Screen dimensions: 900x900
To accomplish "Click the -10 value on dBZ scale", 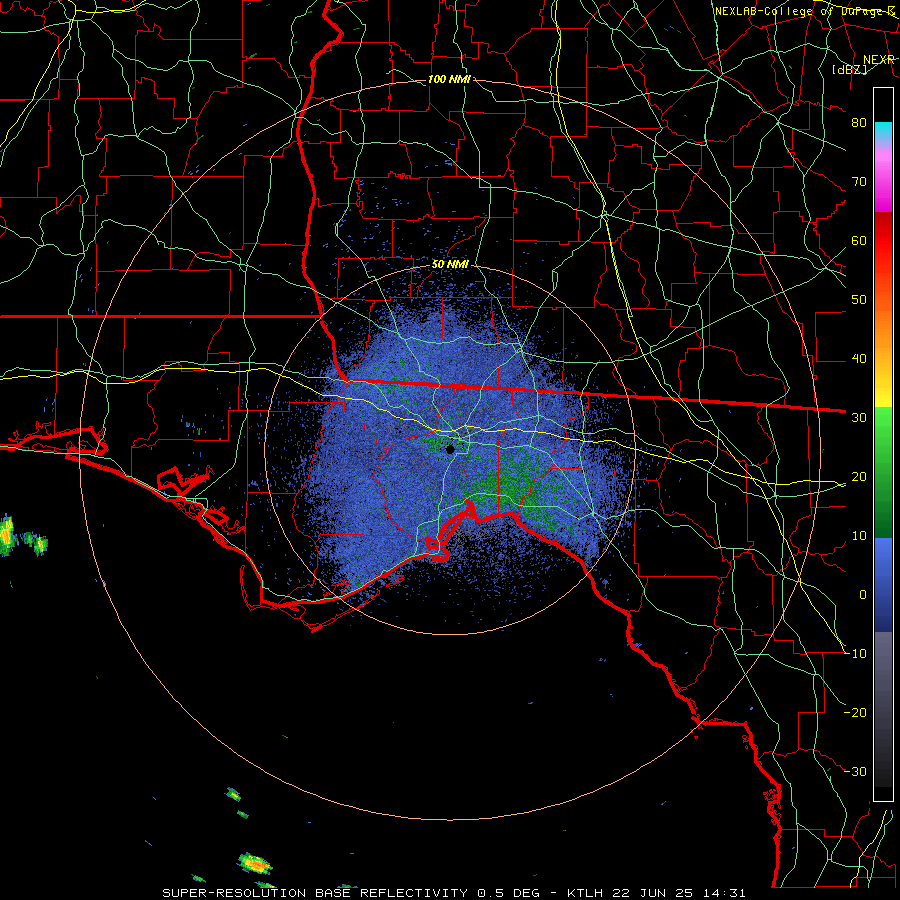I will pyautogui.click(x=856, y=653).
